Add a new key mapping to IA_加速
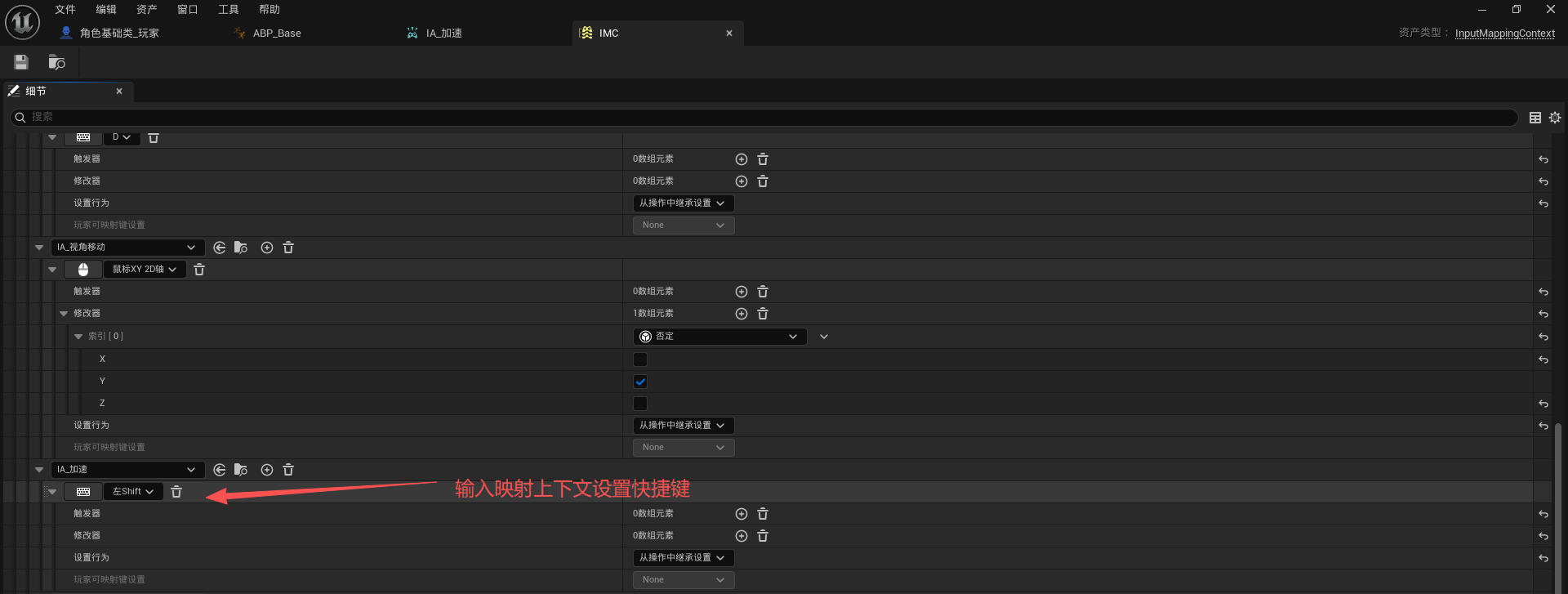The width and height of the screenshot is (1568, 594). pyautogui.click(x=267, y=470)
